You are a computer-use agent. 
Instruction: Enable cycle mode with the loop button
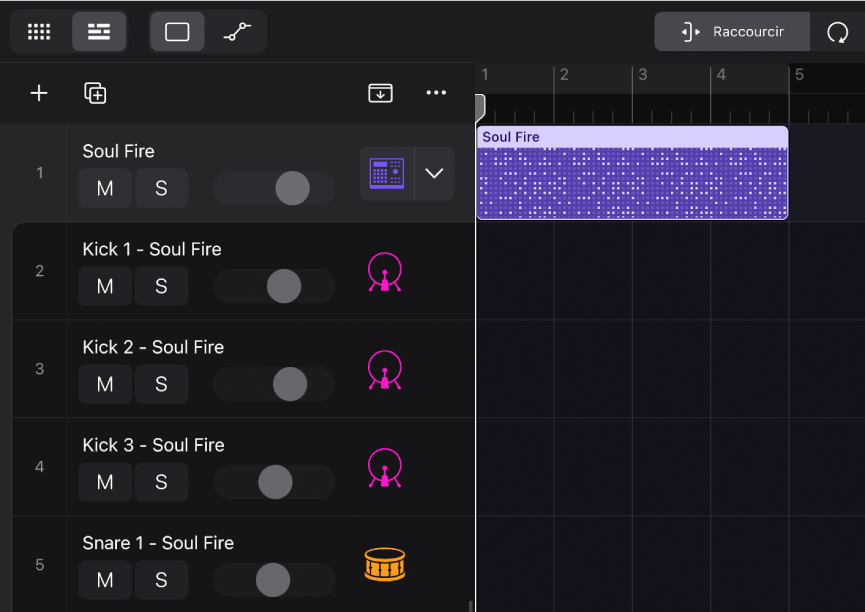point(838,31)
